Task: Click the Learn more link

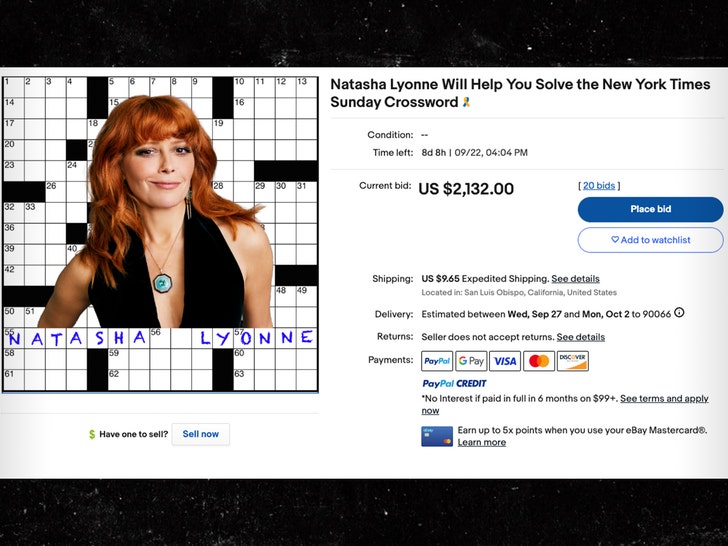Action: tap(481, 442)
